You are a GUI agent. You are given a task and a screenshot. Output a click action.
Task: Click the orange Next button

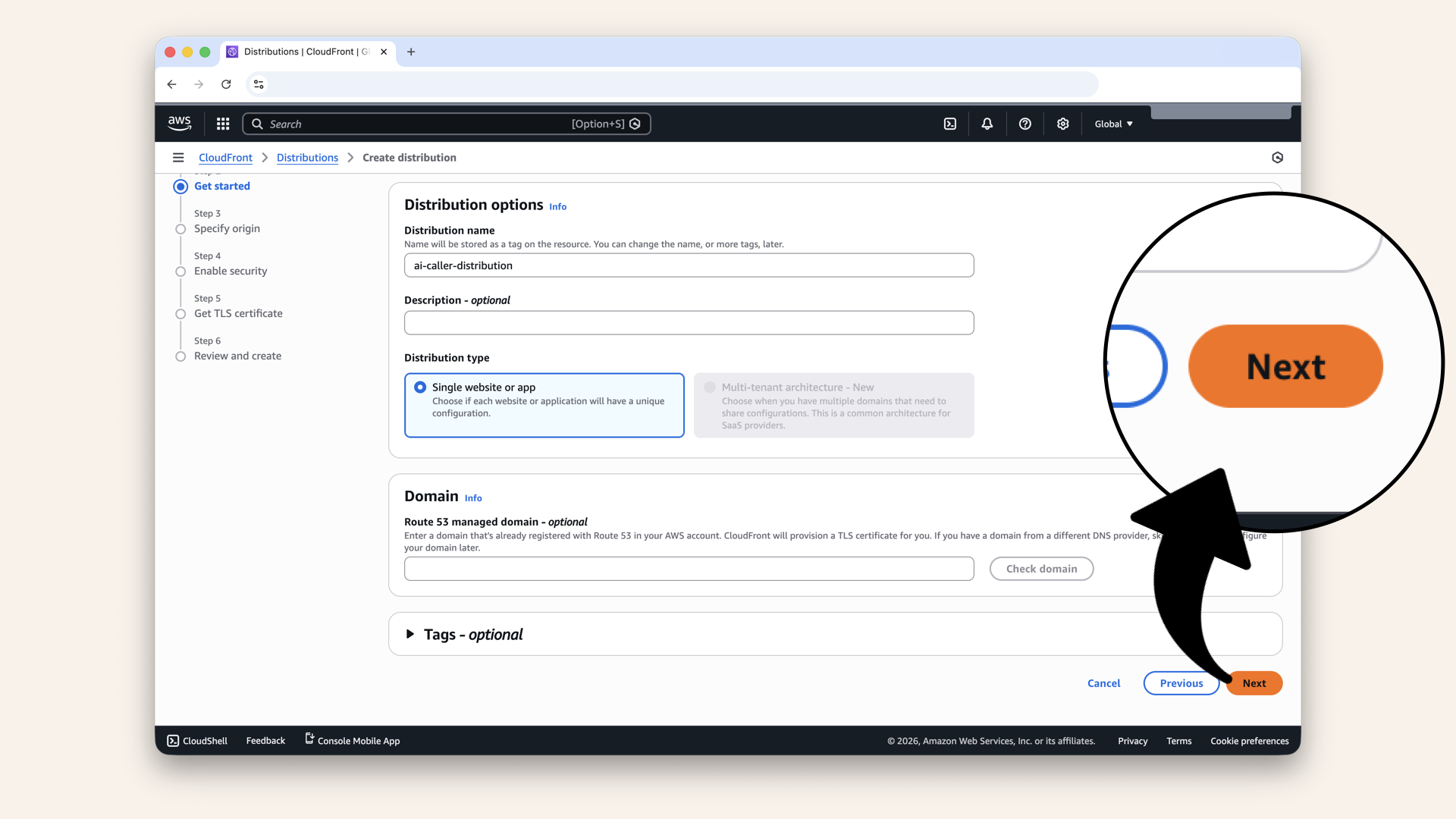pos(1254,683)
